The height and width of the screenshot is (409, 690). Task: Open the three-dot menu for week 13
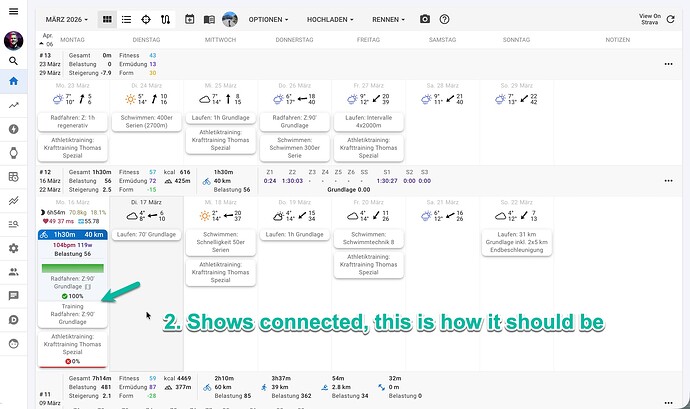(668, 64)
